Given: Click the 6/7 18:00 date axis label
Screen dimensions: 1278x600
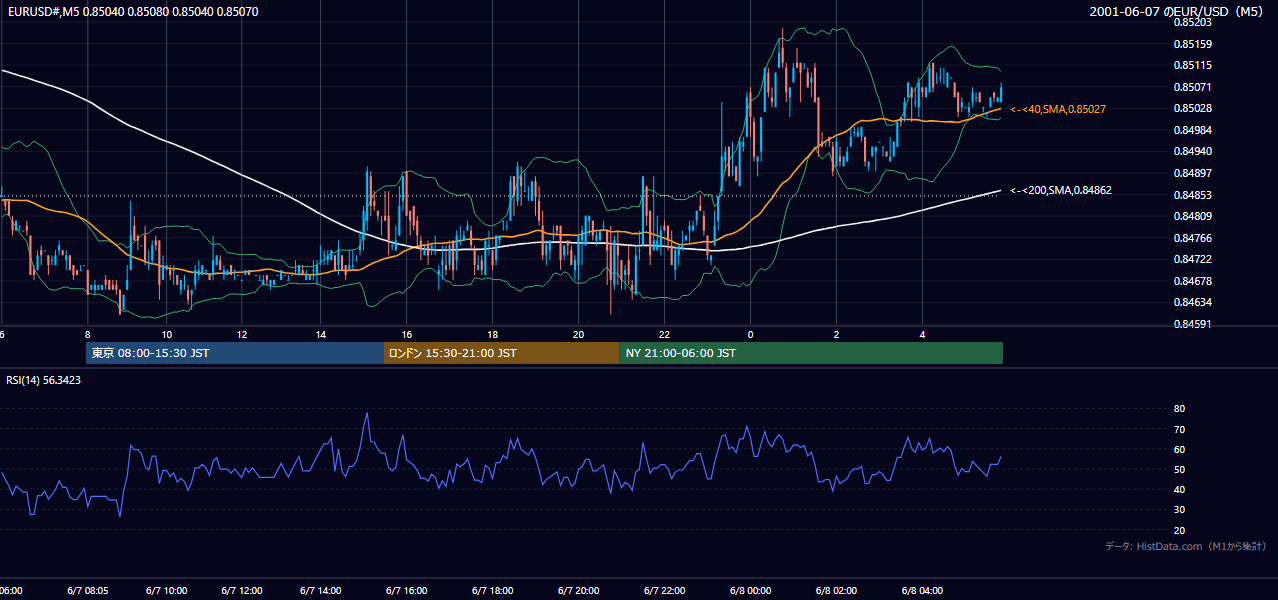Looking at the screenshot, I should click(493, 591).
